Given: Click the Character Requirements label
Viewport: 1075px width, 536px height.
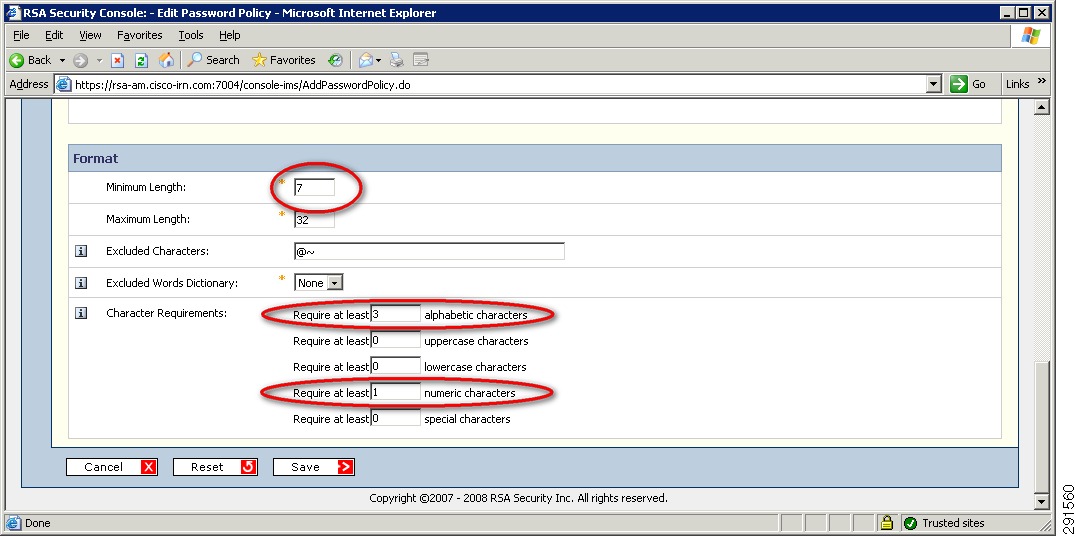Looking at the screenshot, I should coord(167,313).
